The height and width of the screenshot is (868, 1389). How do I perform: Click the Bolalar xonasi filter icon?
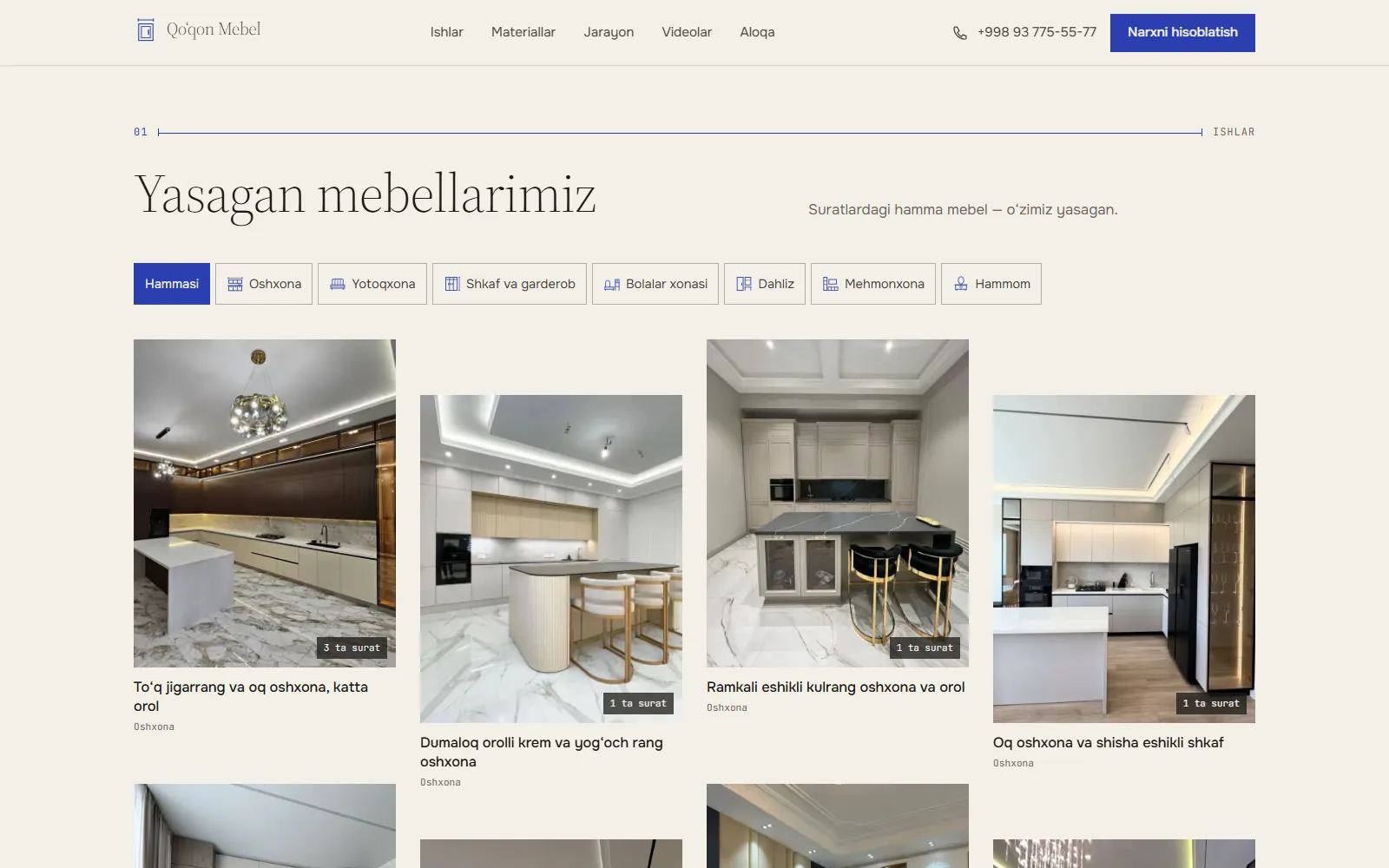[612, 284]
